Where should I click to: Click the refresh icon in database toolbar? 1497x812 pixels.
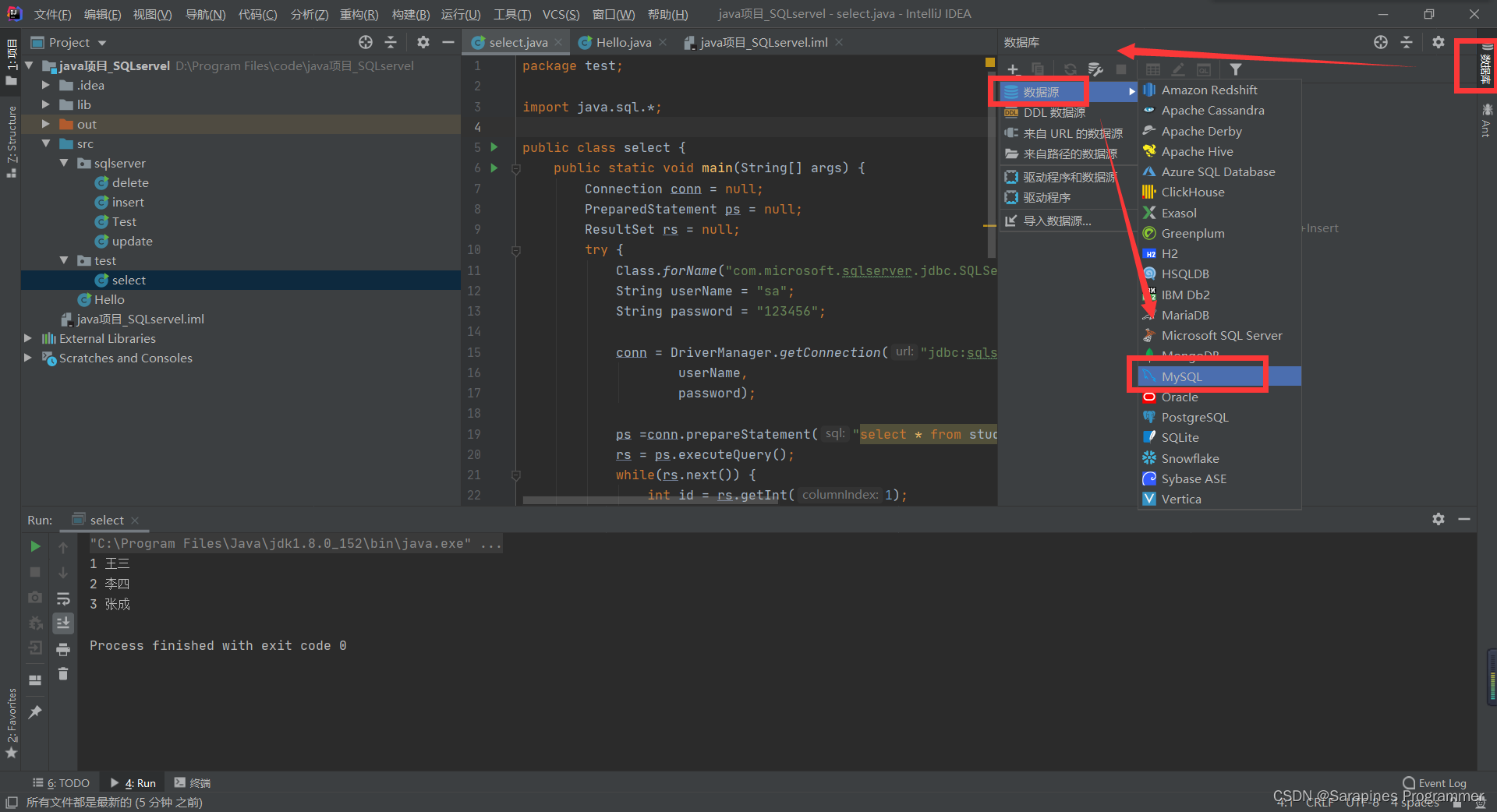coord(1071,69)
